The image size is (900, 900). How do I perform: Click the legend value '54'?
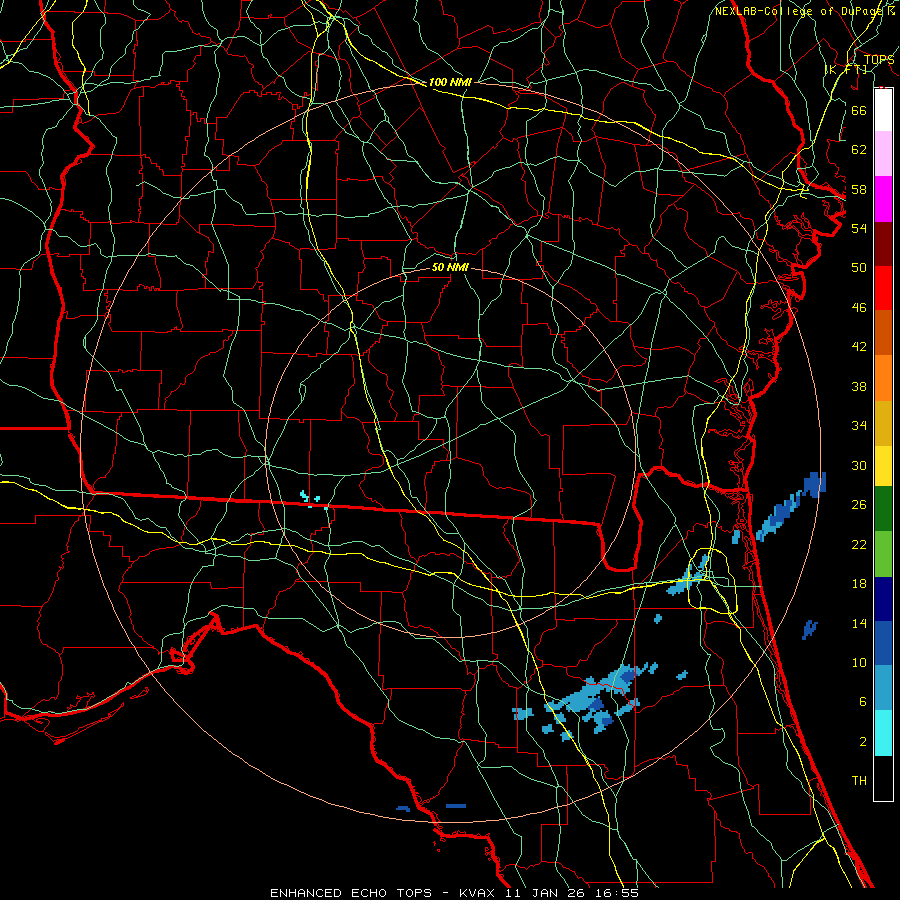click(x=859, y=228)
